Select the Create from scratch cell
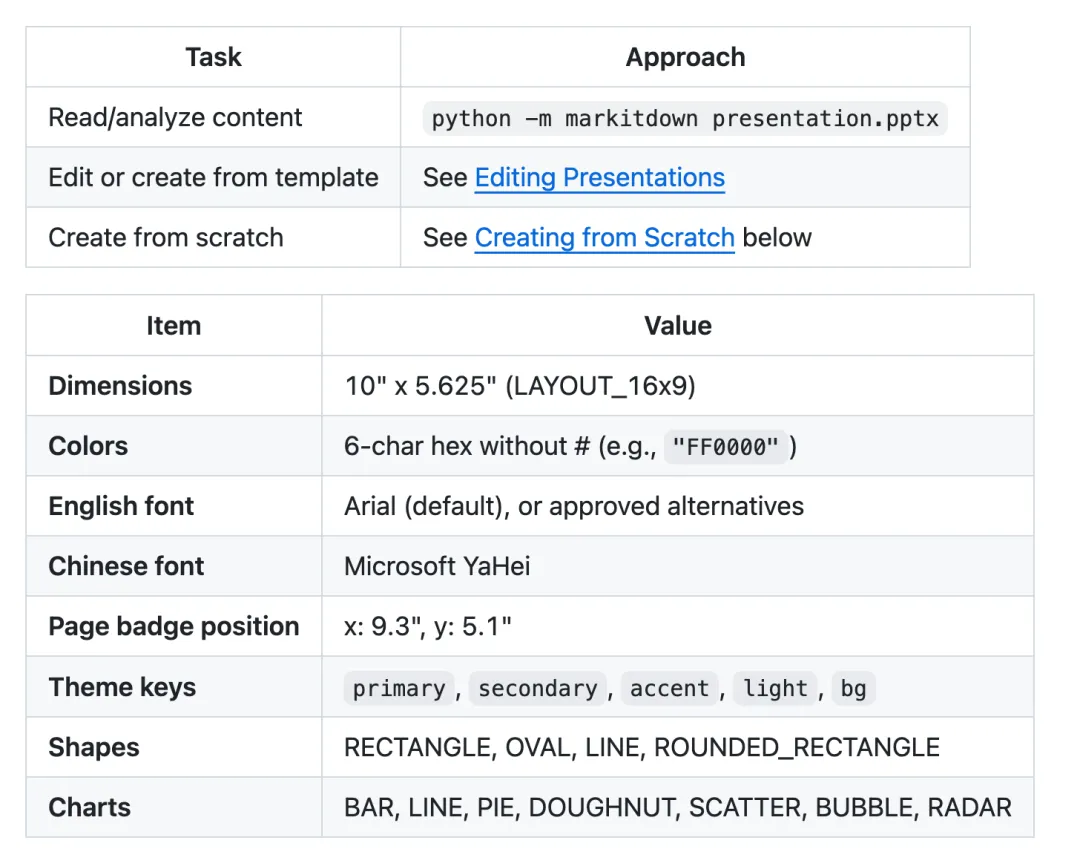The image size is (1080, 849). tap(214, 237)
